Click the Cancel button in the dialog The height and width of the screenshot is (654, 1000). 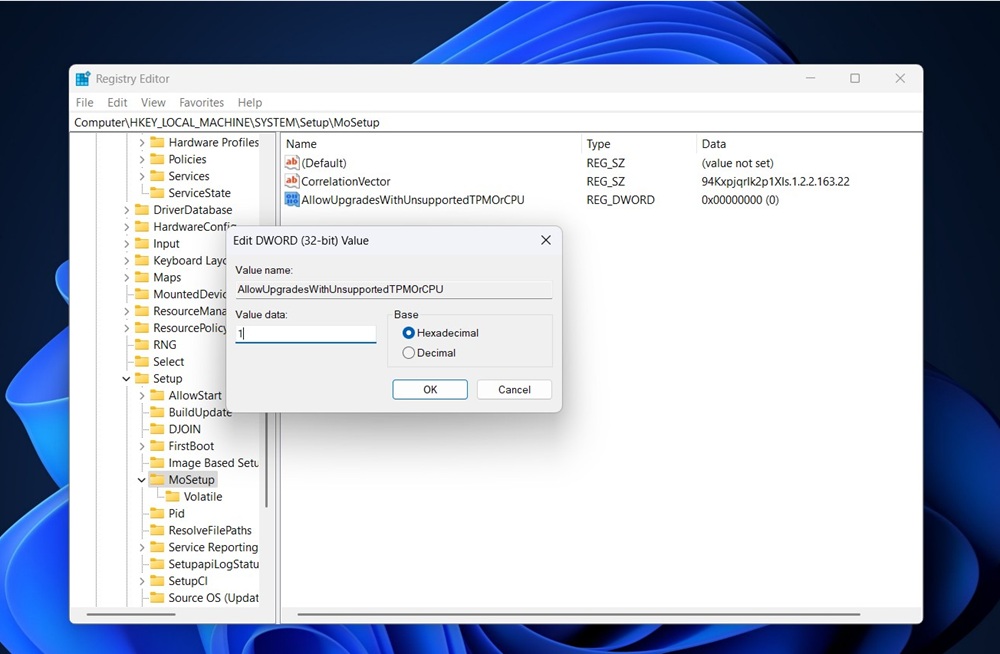(514, 389)
